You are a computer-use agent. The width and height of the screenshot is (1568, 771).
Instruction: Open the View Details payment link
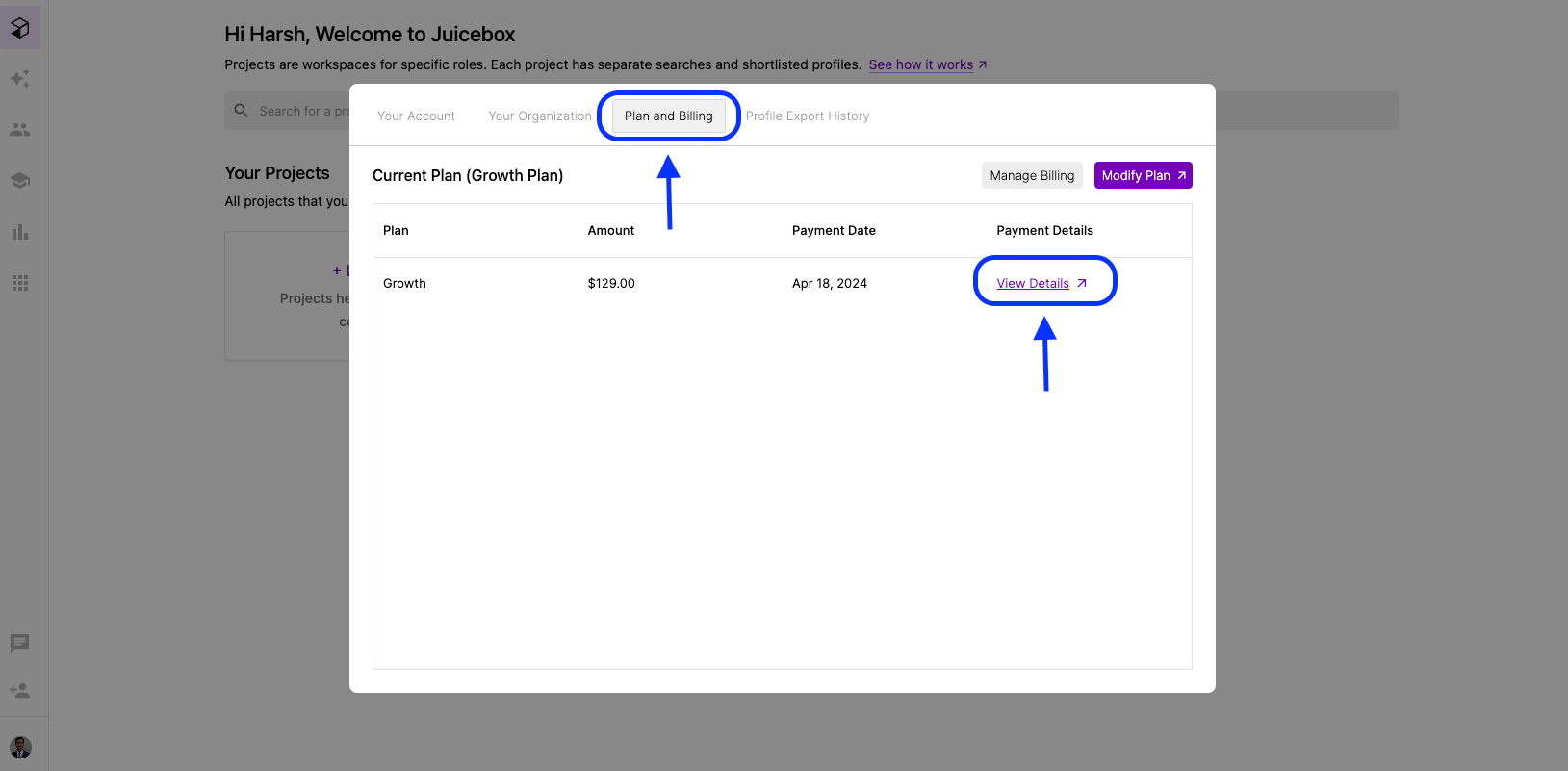1041,283
